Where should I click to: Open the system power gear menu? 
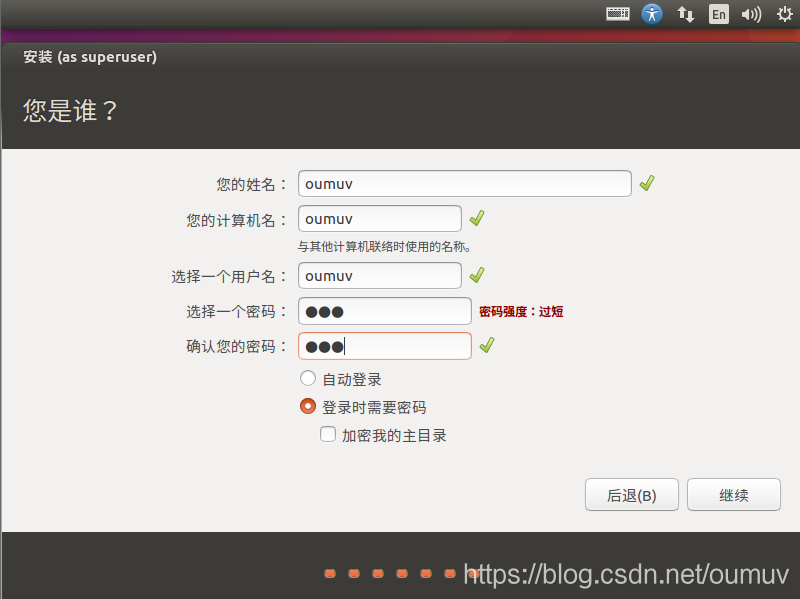pos(784,14)
